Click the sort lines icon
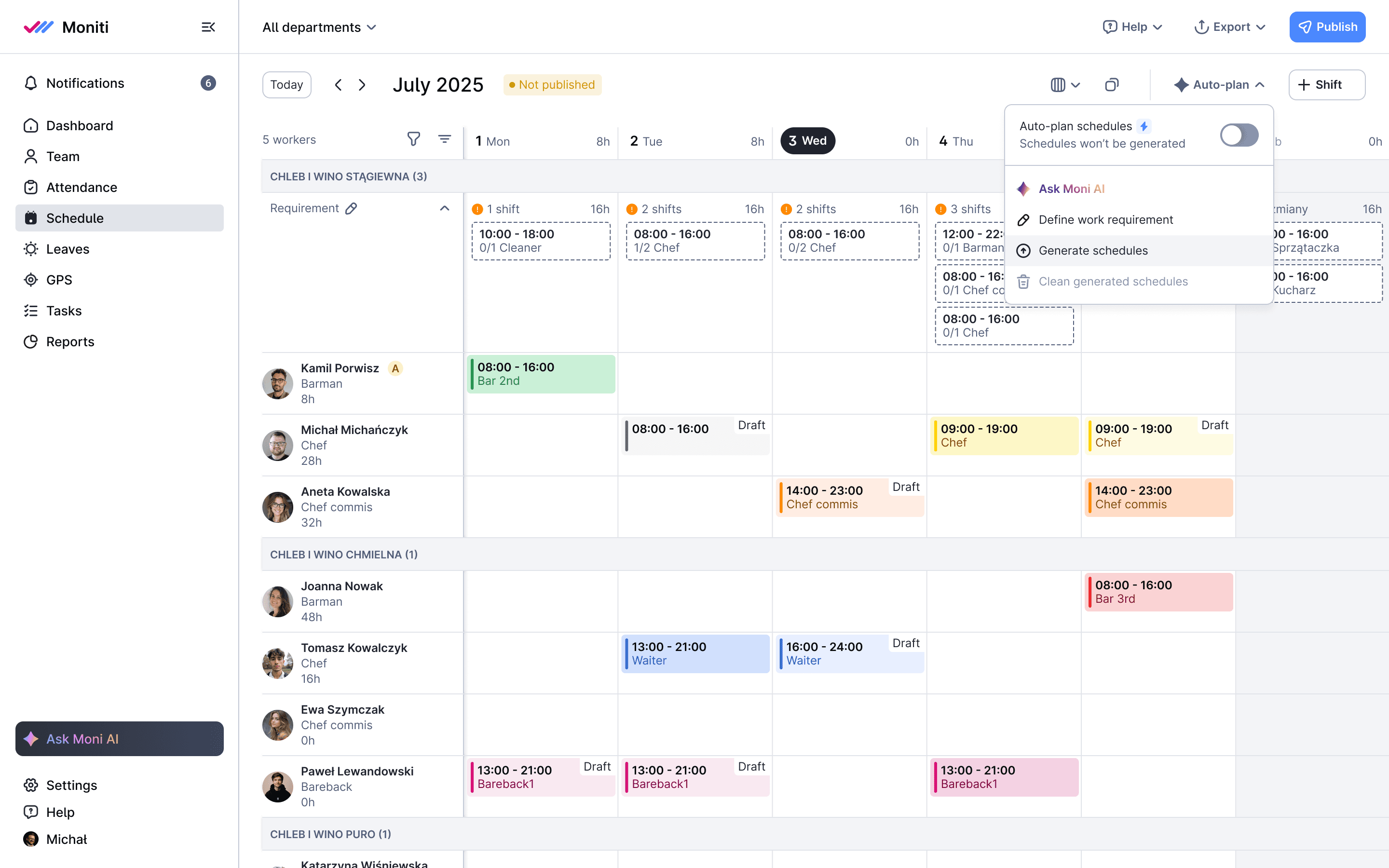Image resolution: width=1389 pixels, height=868 pixels. [x=444, y=139]
